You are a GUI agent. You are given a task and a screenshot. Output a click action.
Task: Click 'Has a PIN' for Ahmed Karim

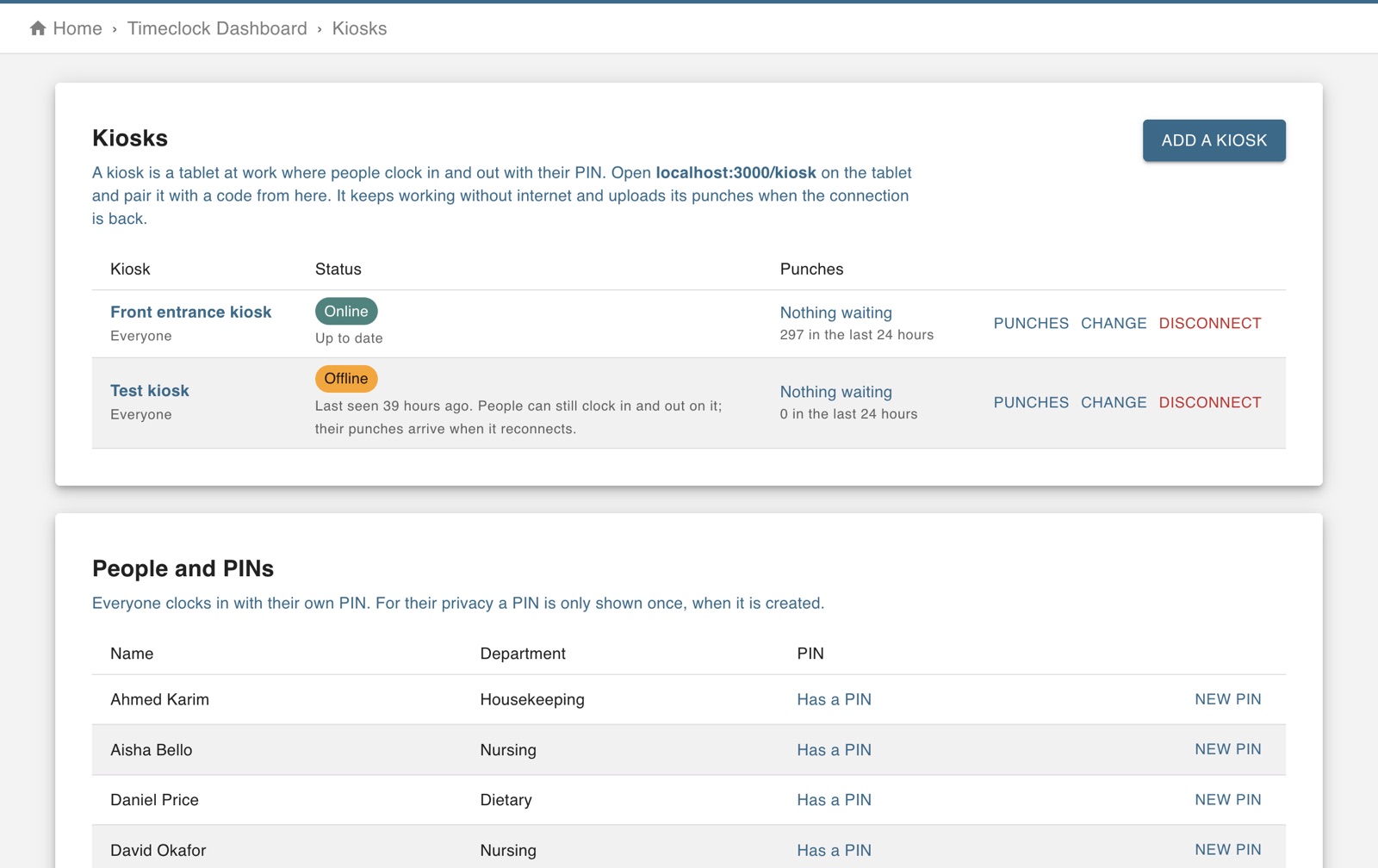coord(834,699)
